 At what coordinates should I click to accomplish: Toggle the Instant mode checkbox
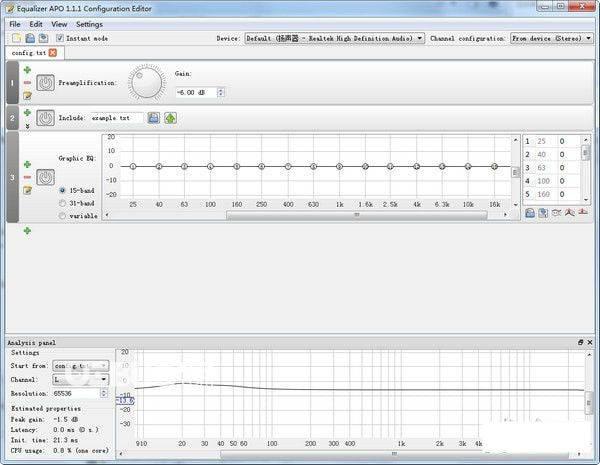pos(60,38)
